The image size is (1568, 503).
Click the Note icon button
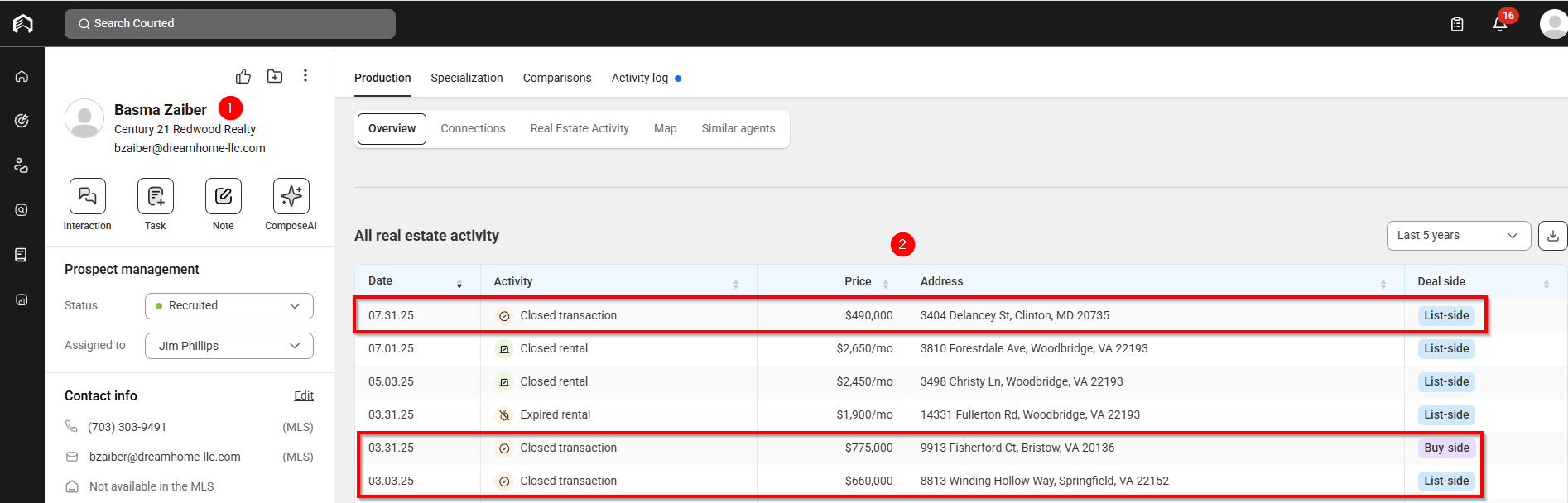(x=224, y=196)
